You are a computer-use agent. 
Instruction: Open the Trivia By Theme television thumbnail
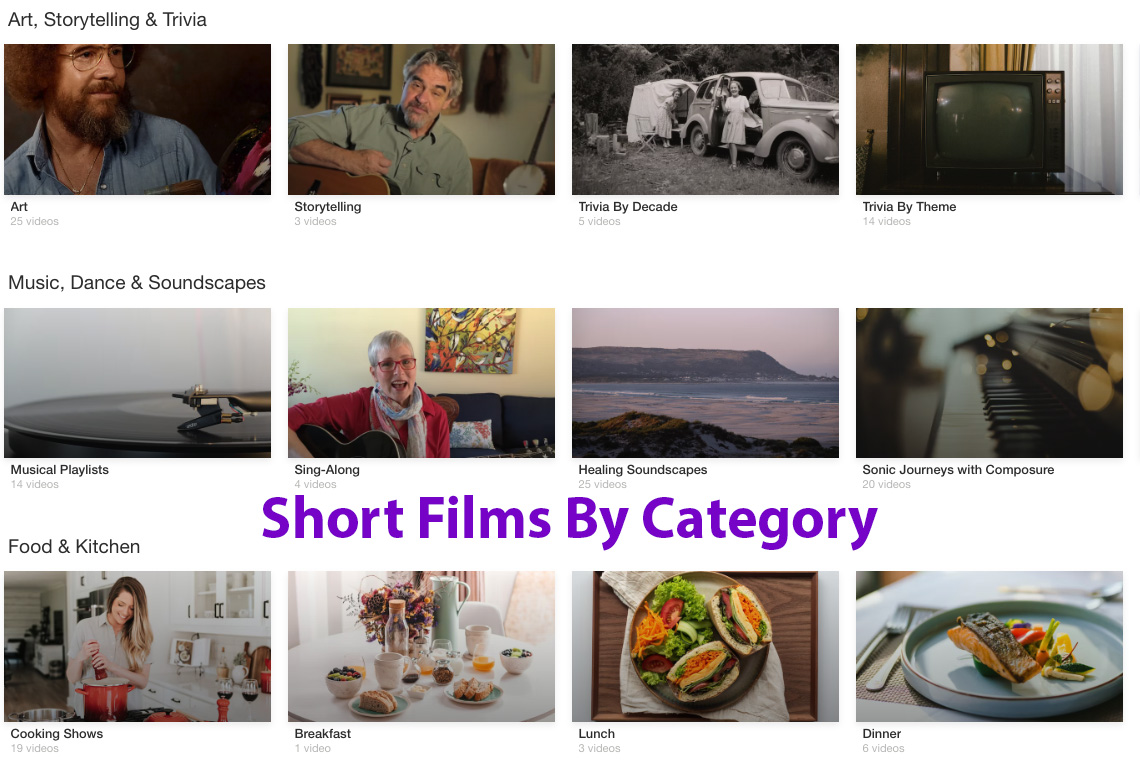pos(989,119)
